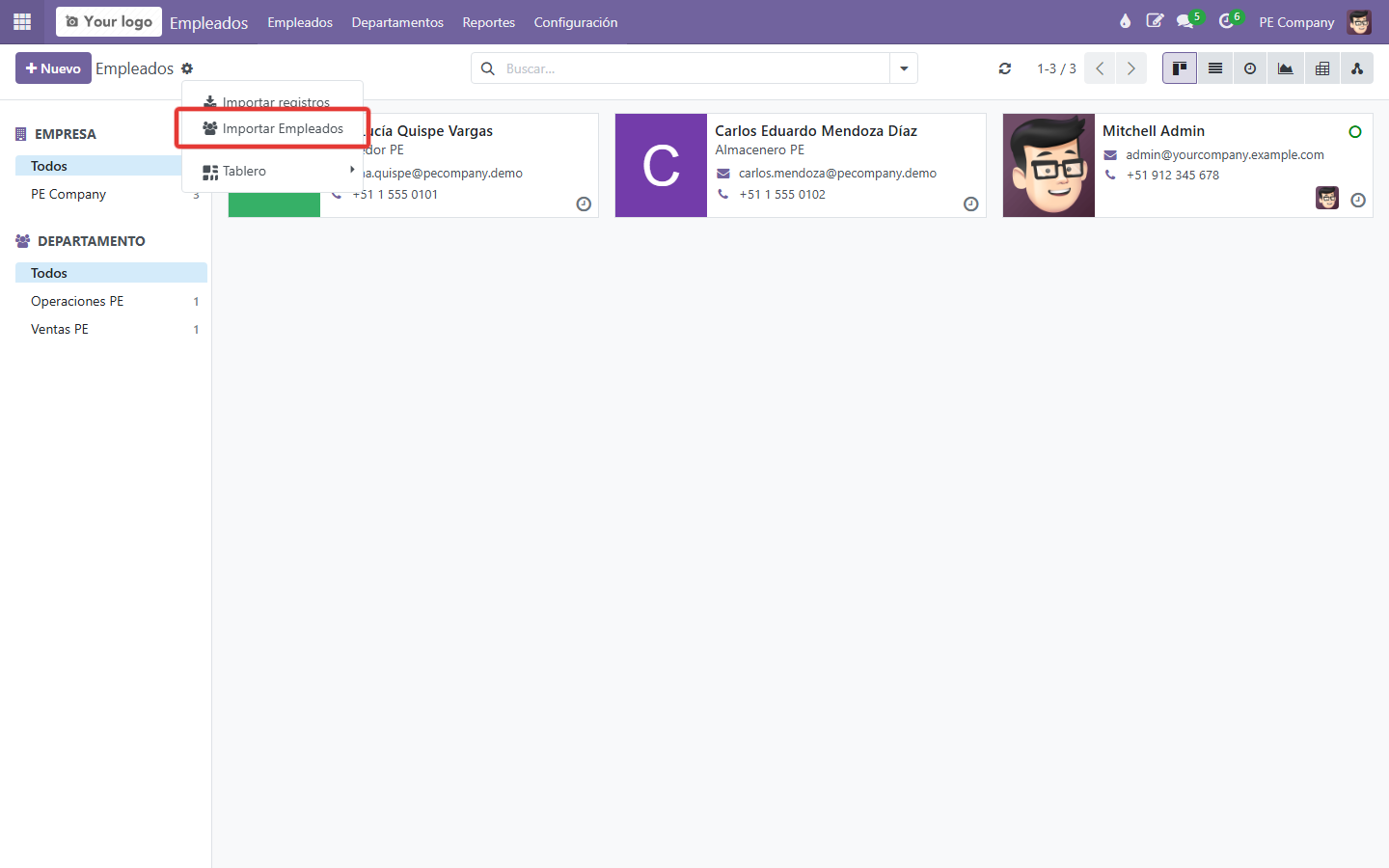The width and height of the screenshot is (1389, 868).
Task: Open the Empleados gear actions menu
Action: point(187,68)
